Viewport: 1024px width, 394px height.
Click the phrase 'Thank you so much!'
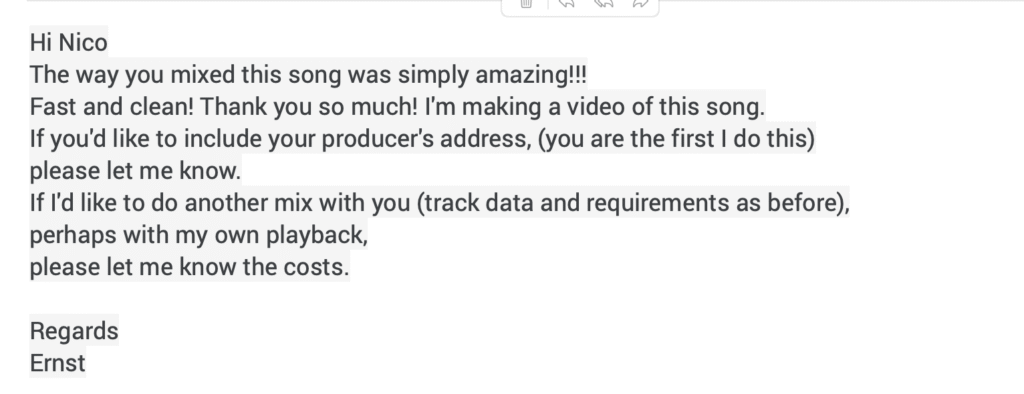(309, 107)
